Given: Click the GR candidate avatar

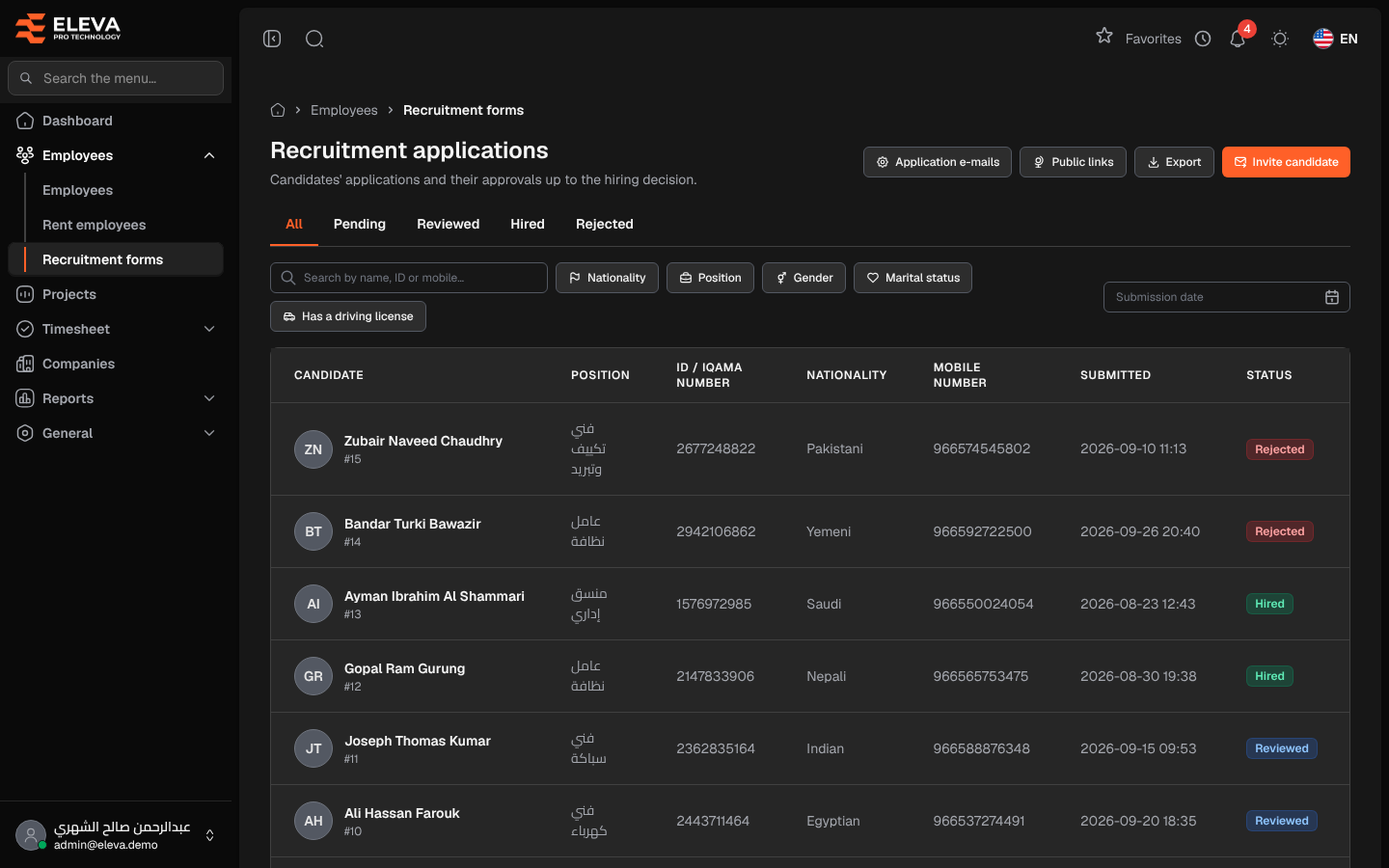Looking at the screenshot, I should coord(313,676).
